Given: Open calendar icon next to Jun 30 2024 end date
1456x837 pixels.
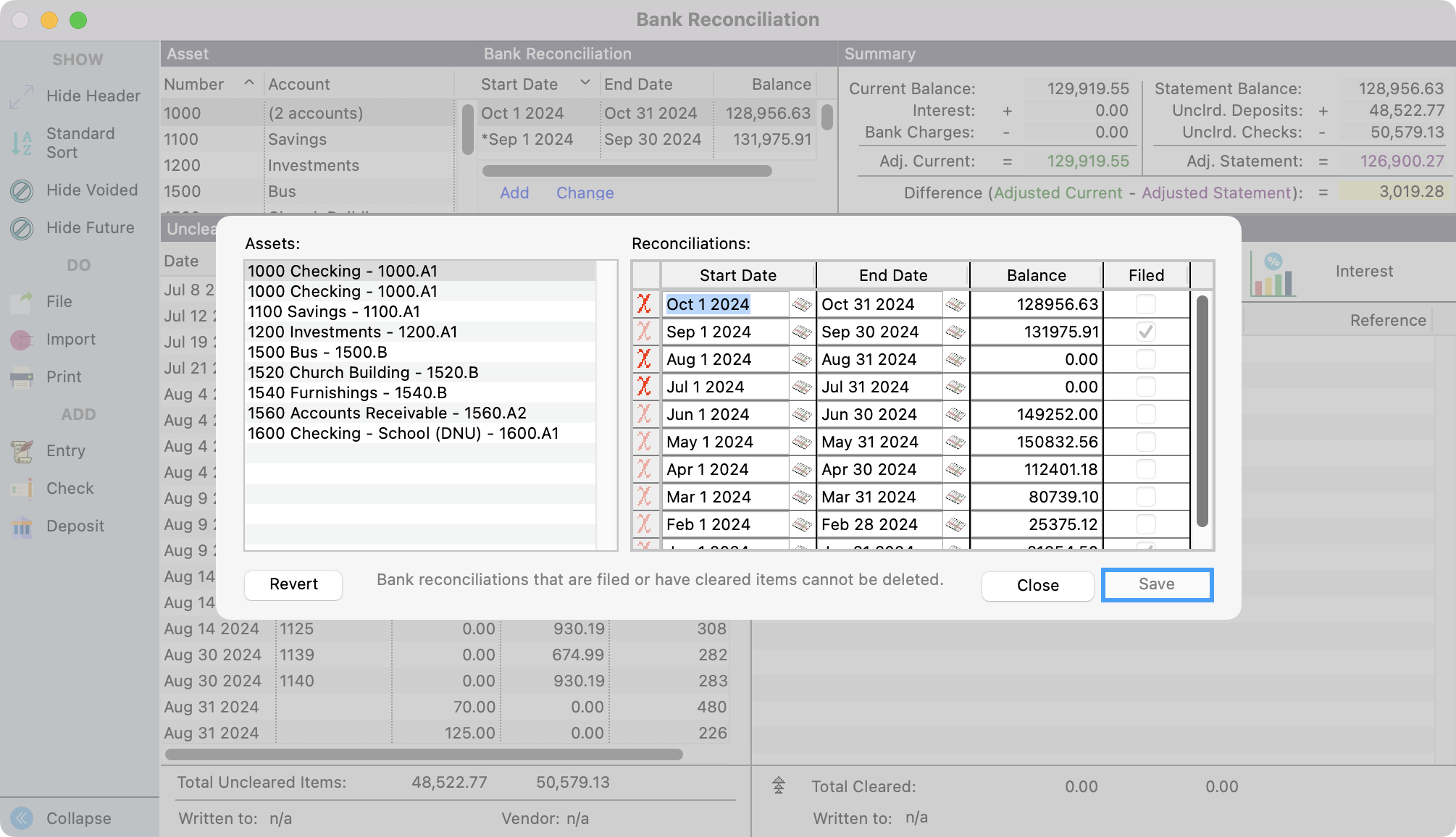Looking at the screenshot, I should (x=955, y=415).
